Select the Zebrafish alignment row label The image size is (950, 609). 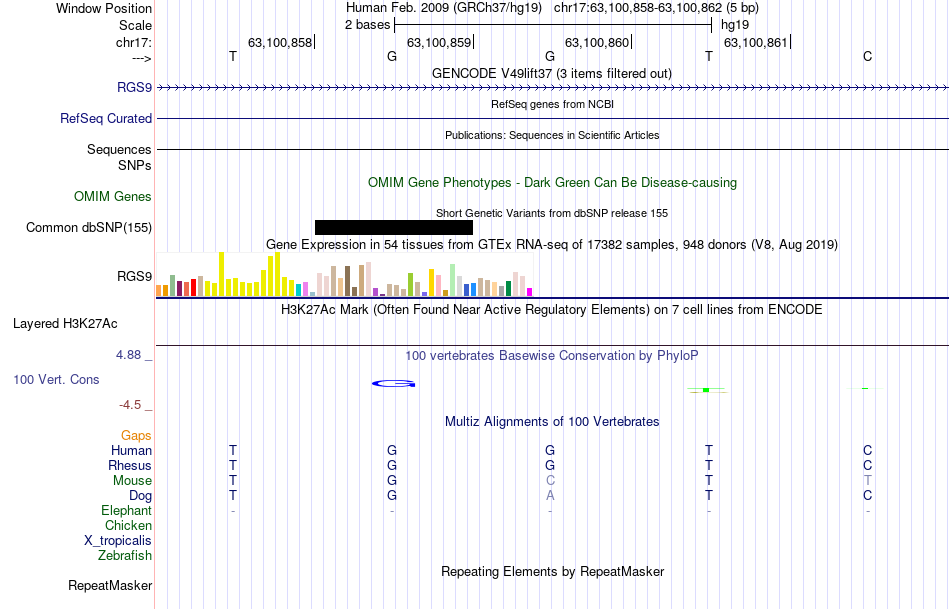(x=125, y=555)
